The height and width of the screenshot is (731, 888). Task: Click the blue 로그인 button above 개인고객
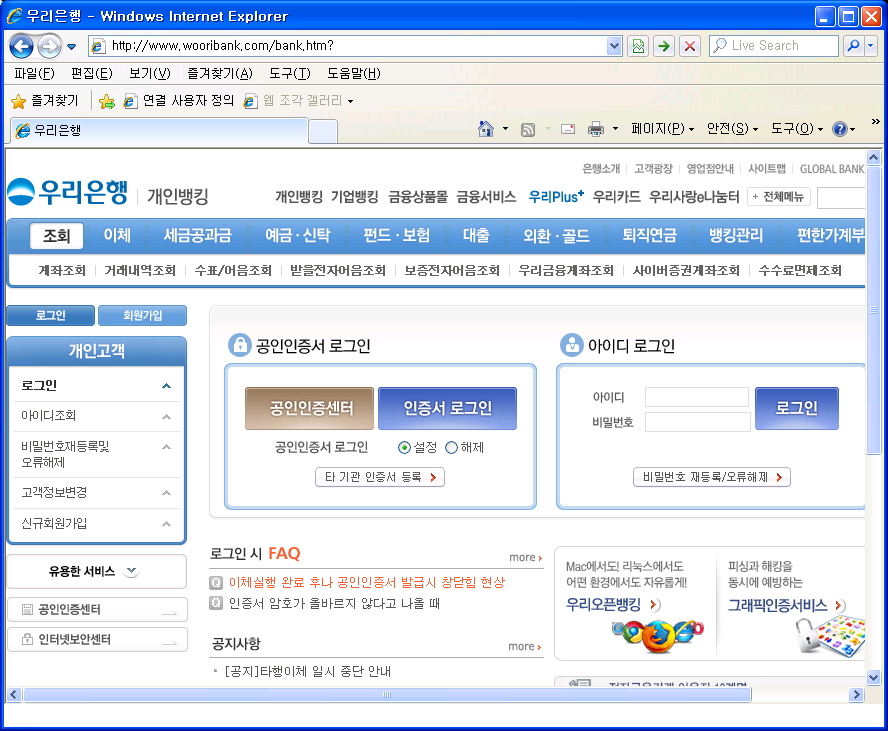pyautogui.click(x=50, y=315)
